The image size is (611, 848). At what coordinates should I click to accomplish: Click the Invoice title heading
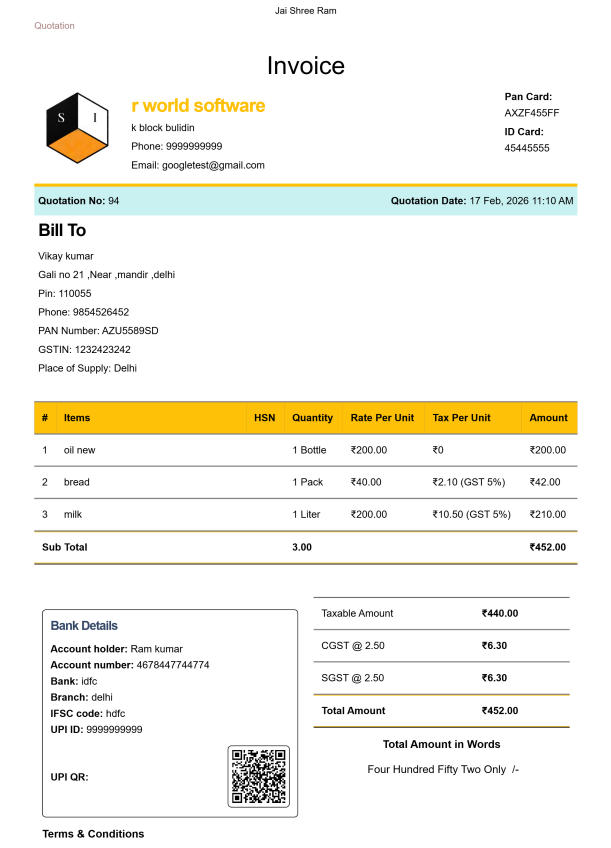click(305, 66)
